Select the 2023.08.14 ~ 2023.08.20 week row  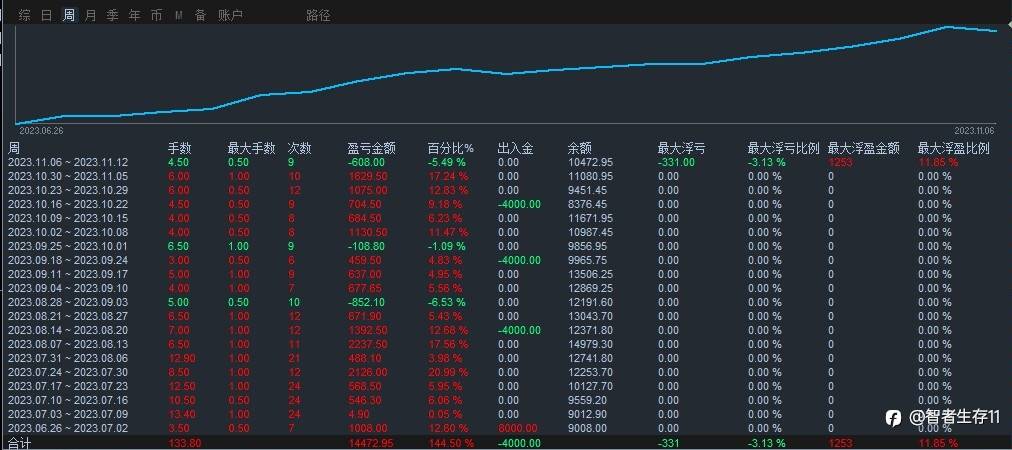click(x=506, y=330)
